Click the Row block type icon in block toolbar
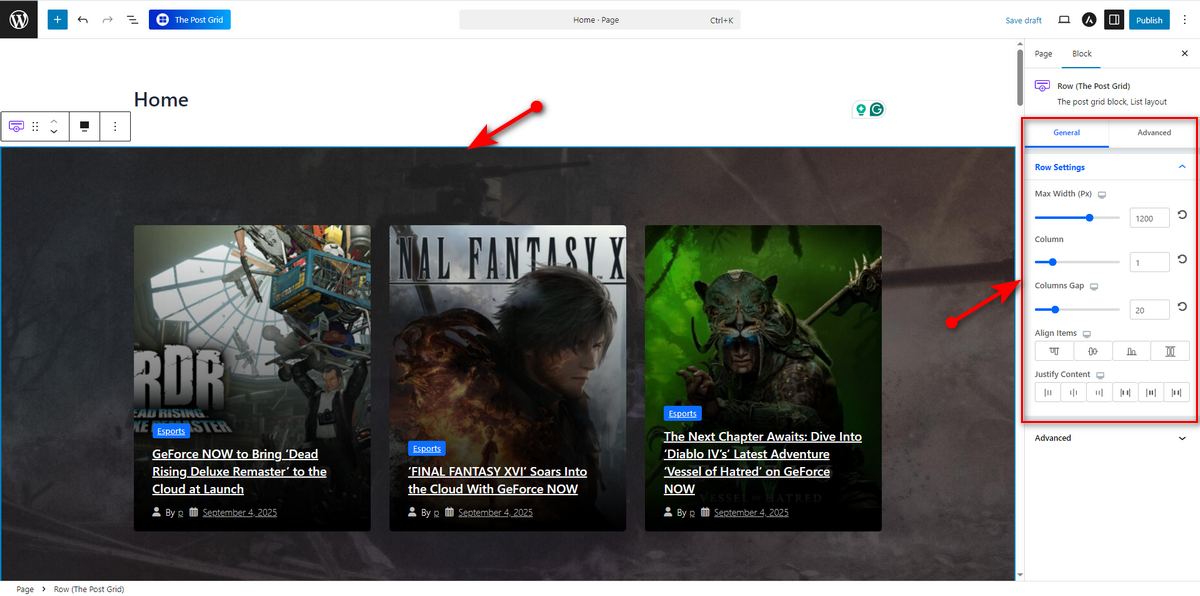This screenshot has width=1200, height=596. pyautogui.click(x=17, y=126)
